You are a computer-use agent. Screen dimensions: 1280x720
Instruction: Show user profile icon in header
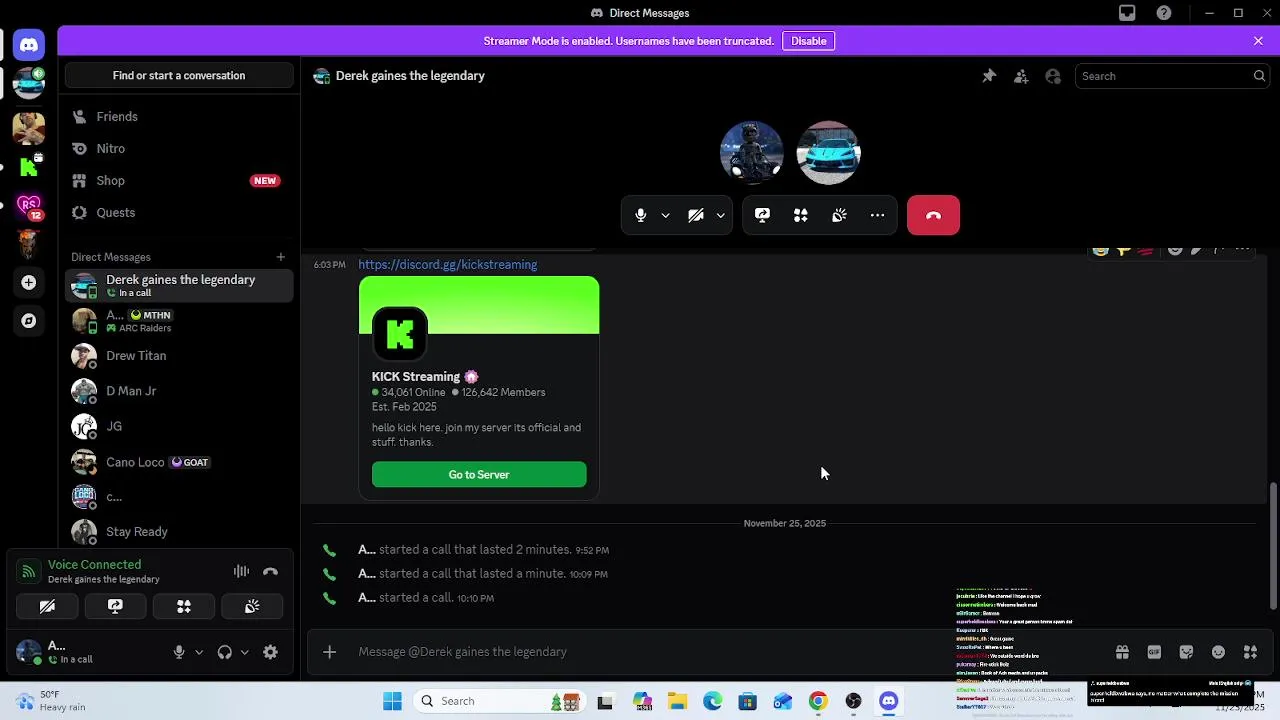pyautogui.click(x=1053, y=76)
